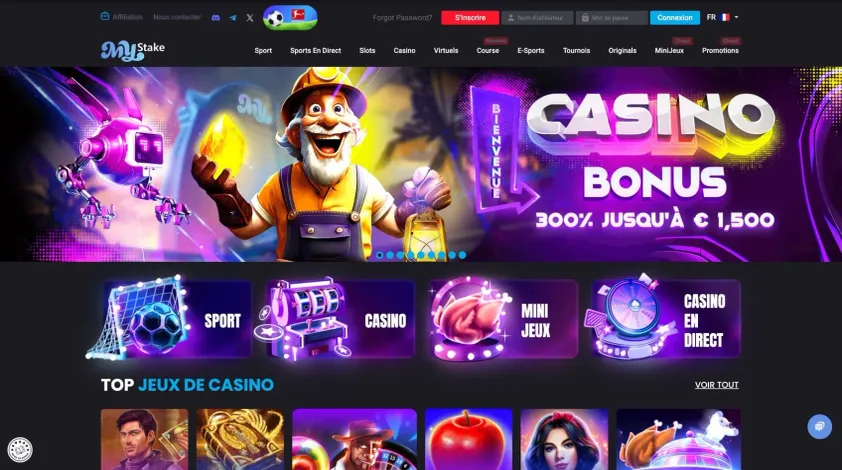Open the X social icon
The height and width of the screenshot is (470, 842).
(x=250, y=18)
